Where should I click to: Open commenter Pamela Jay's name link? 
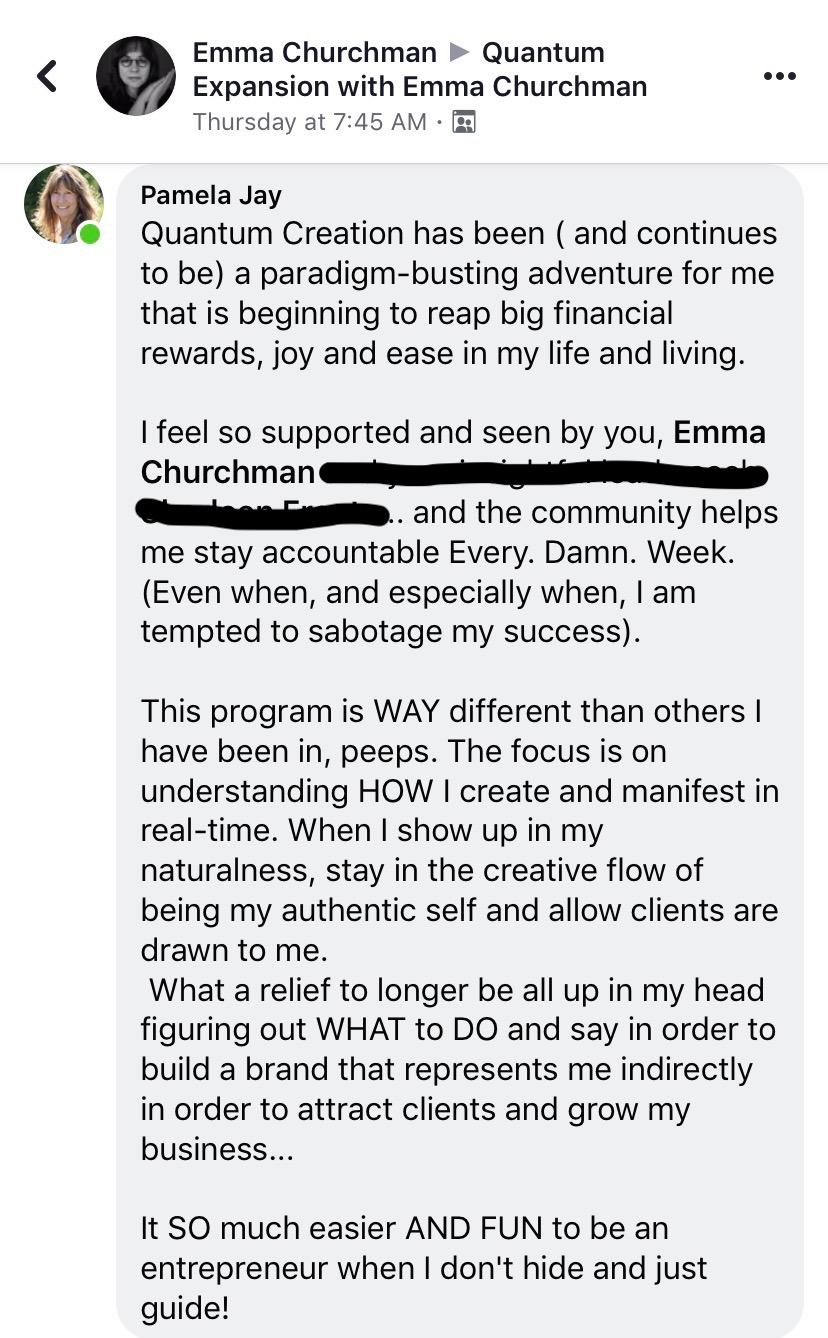coord(211,194)
